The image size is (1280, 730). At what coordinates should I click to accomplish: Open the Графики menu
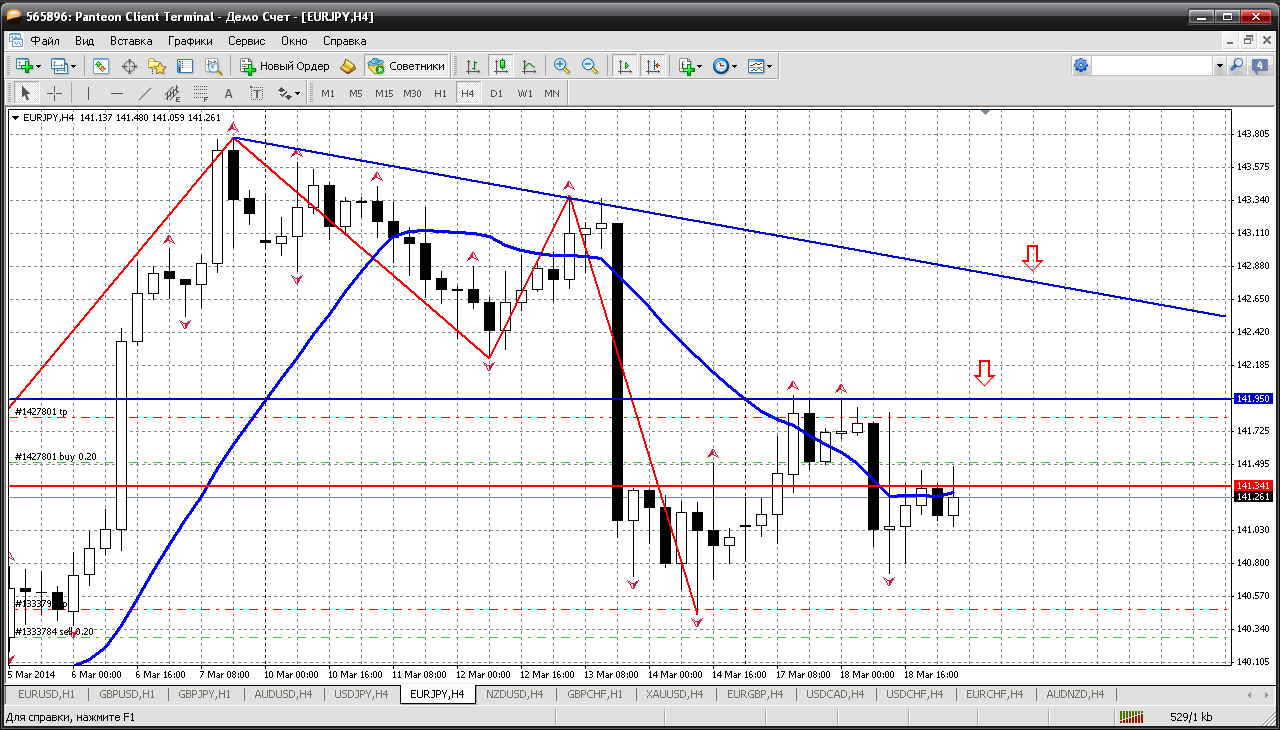click(190, 41)
